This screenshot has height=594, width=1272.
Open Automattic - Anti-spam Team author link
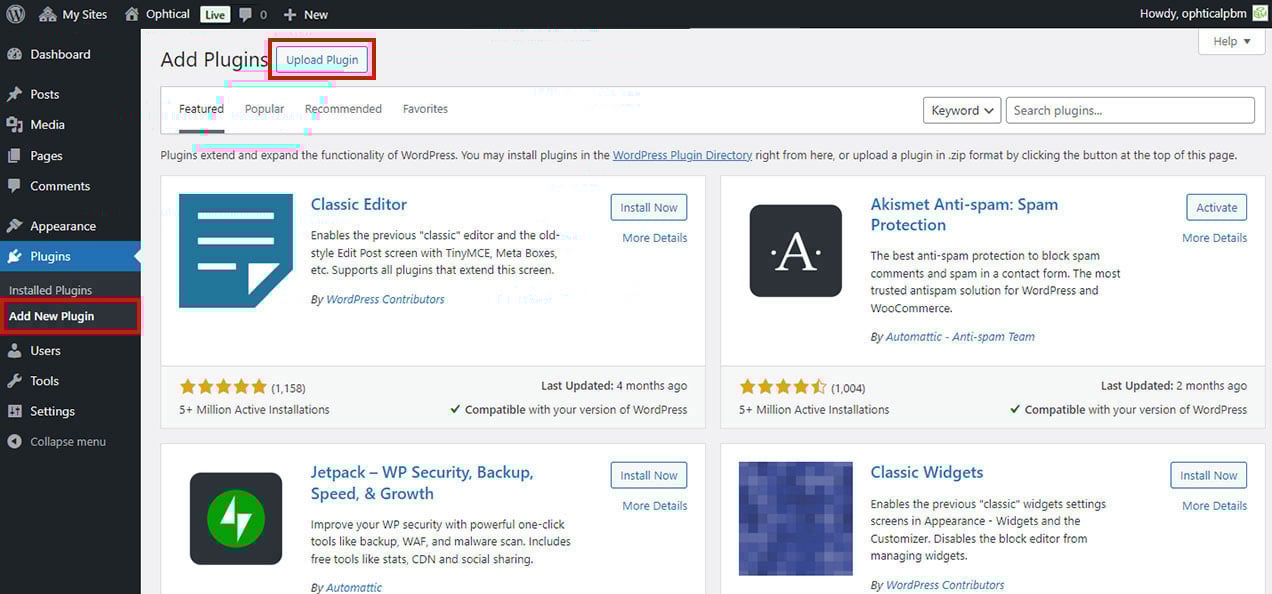(960, 337)
